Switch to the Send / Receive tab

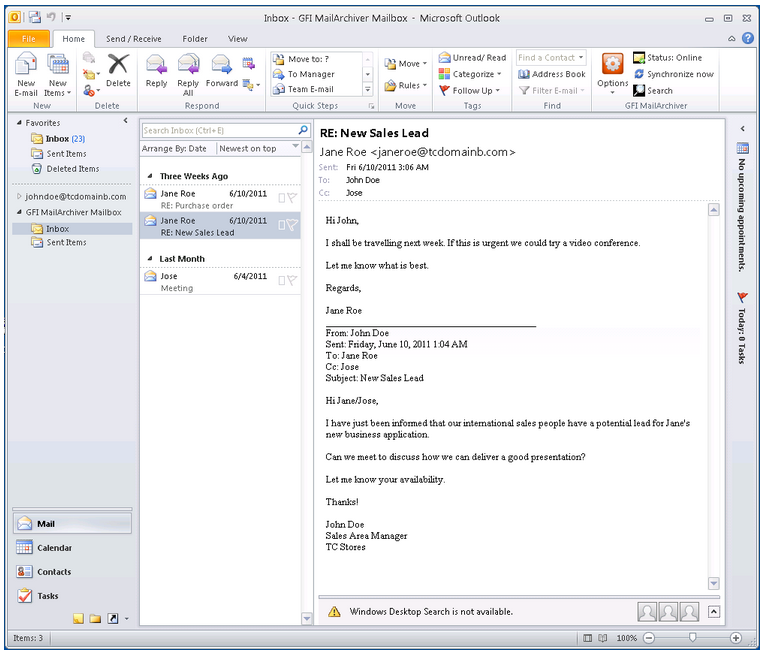pos(134,38)
